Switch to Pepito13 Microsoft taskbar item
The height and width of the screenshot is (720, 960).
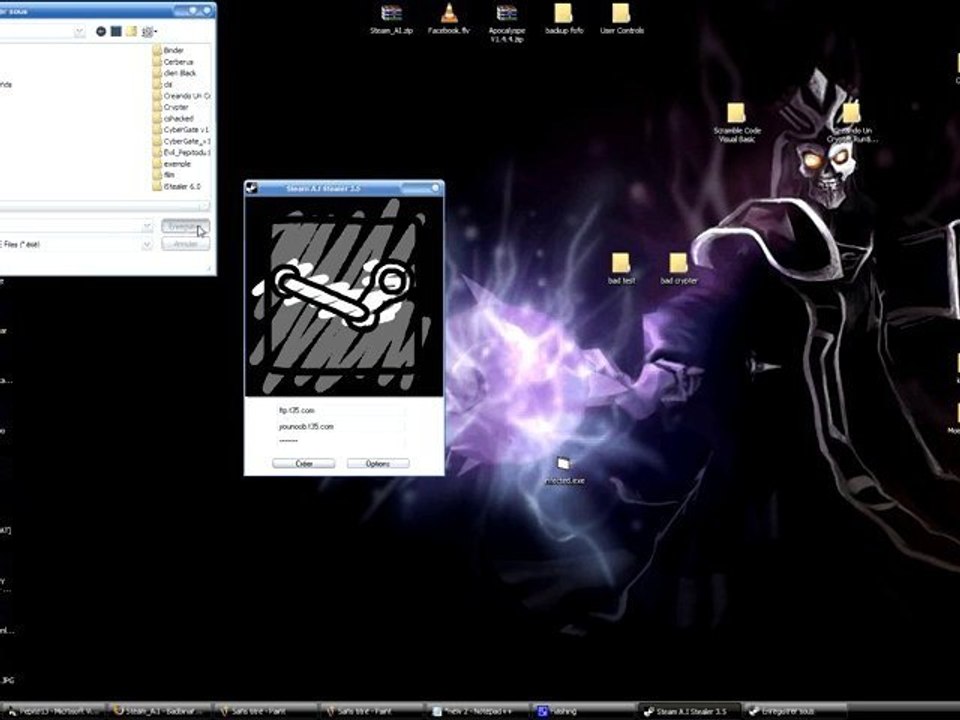click(53, 711)
